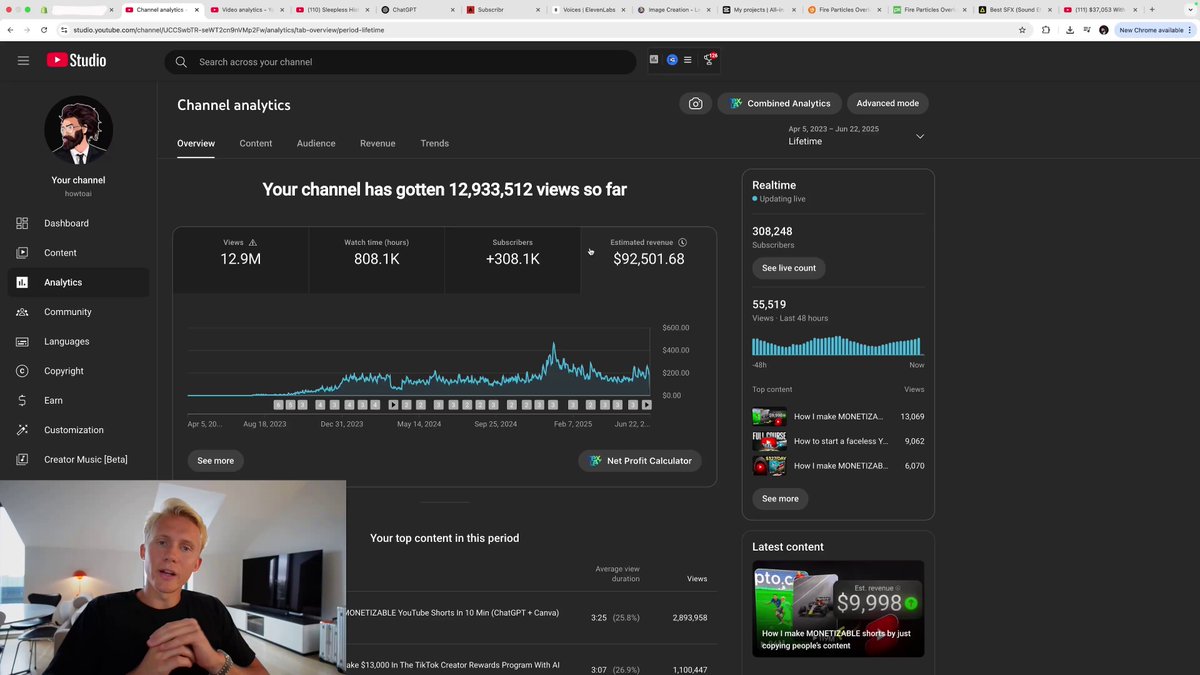Open latest content thumbnail showing $9,998
The height and width of the screenshot is (675, 1200).
(x=838, y=609)
